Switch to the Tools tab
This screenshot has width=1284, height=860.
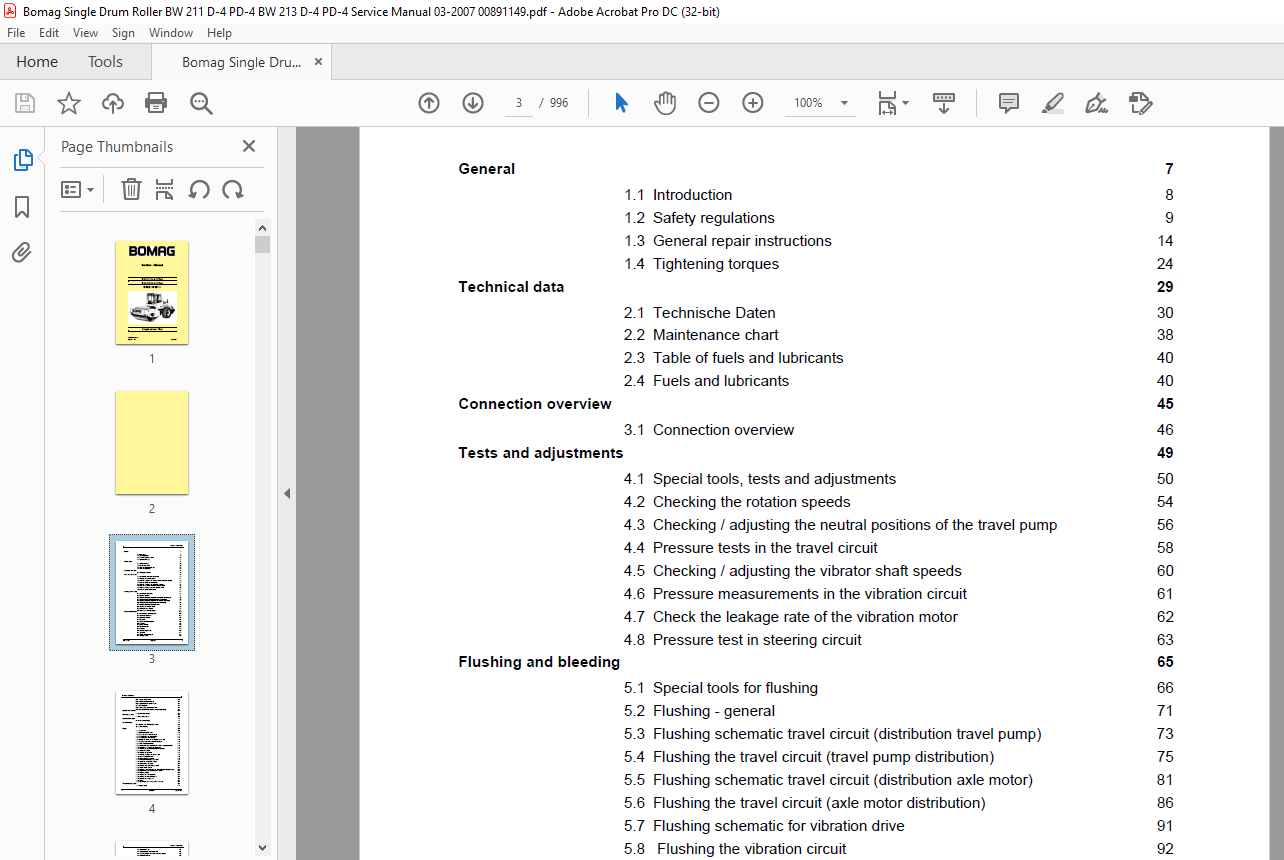click(105, 62)
